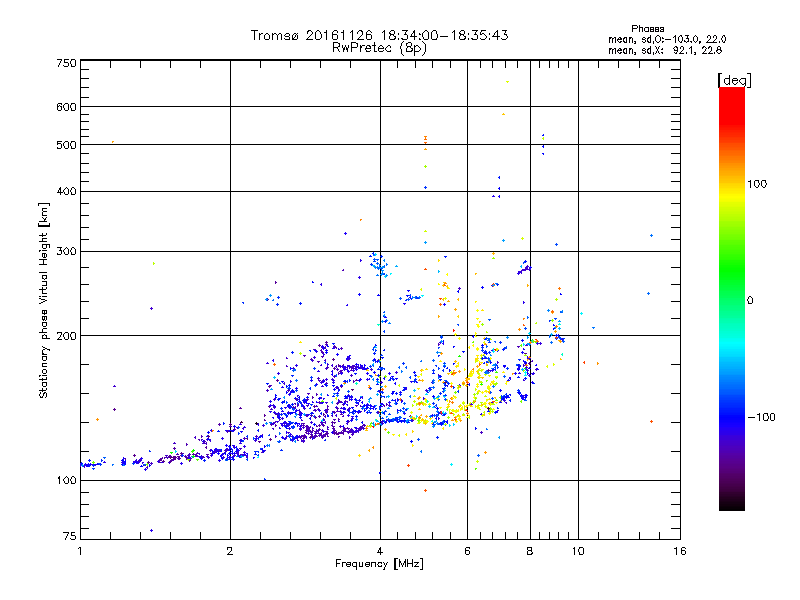
Task: Click the colorbar tick label '-100'
Action: (x=761, y=417)
